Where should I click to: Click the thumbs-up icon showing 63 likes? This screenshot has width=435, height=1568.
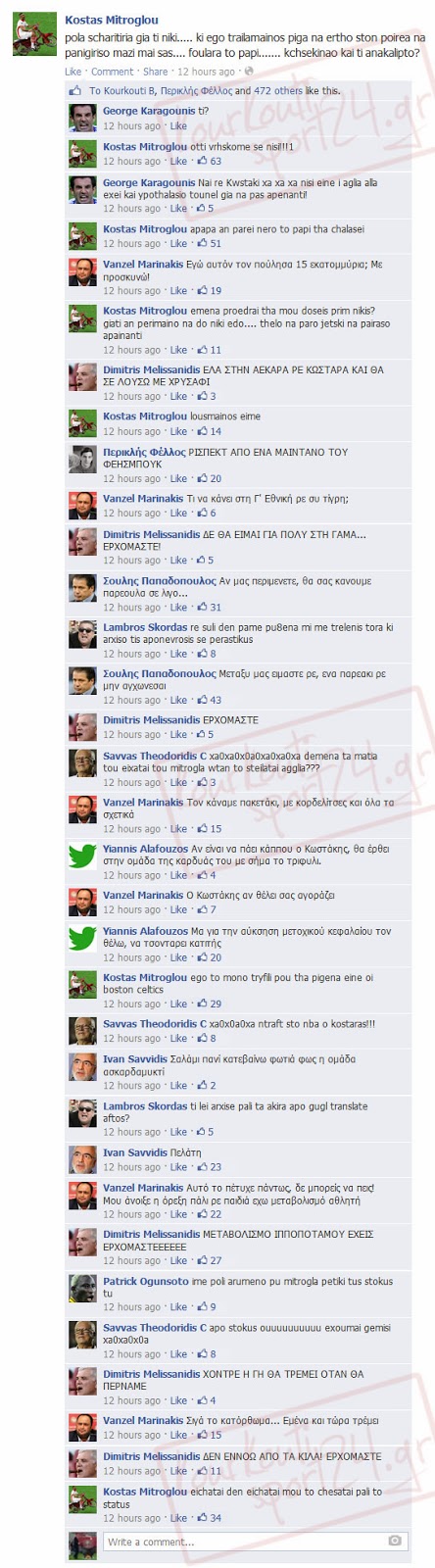(x=202, y=161)
